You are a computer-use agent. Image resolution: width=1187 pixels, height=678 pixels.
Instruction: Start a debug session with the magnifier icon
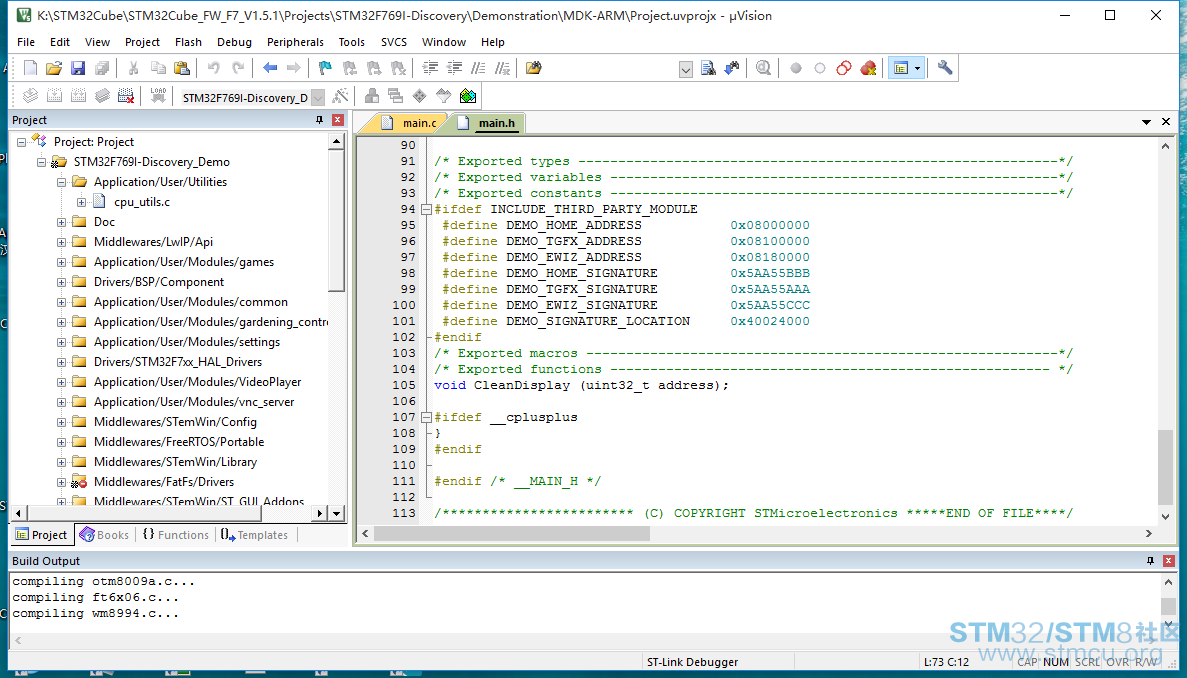763,68
